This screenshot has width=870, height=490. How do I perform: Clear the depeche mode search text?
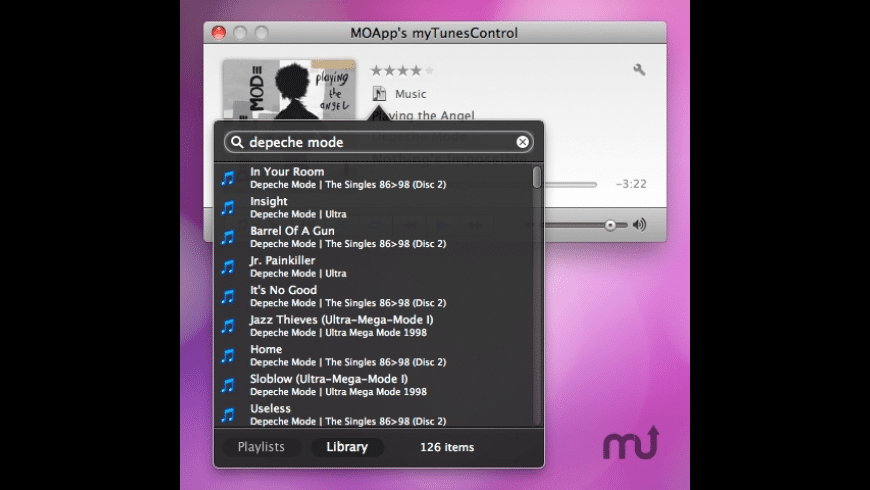[522, 142]
